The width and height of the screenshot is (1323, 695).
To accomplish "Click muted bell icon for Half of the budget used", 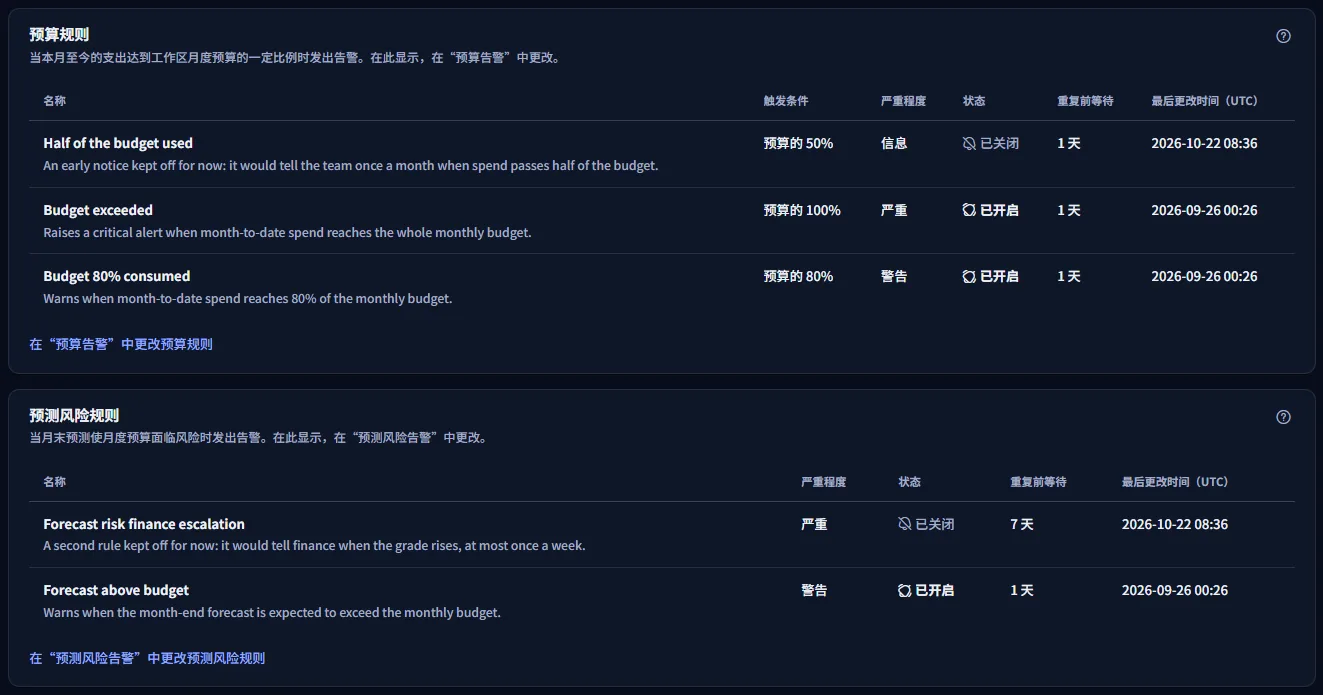I will click(x=969, y=143).
